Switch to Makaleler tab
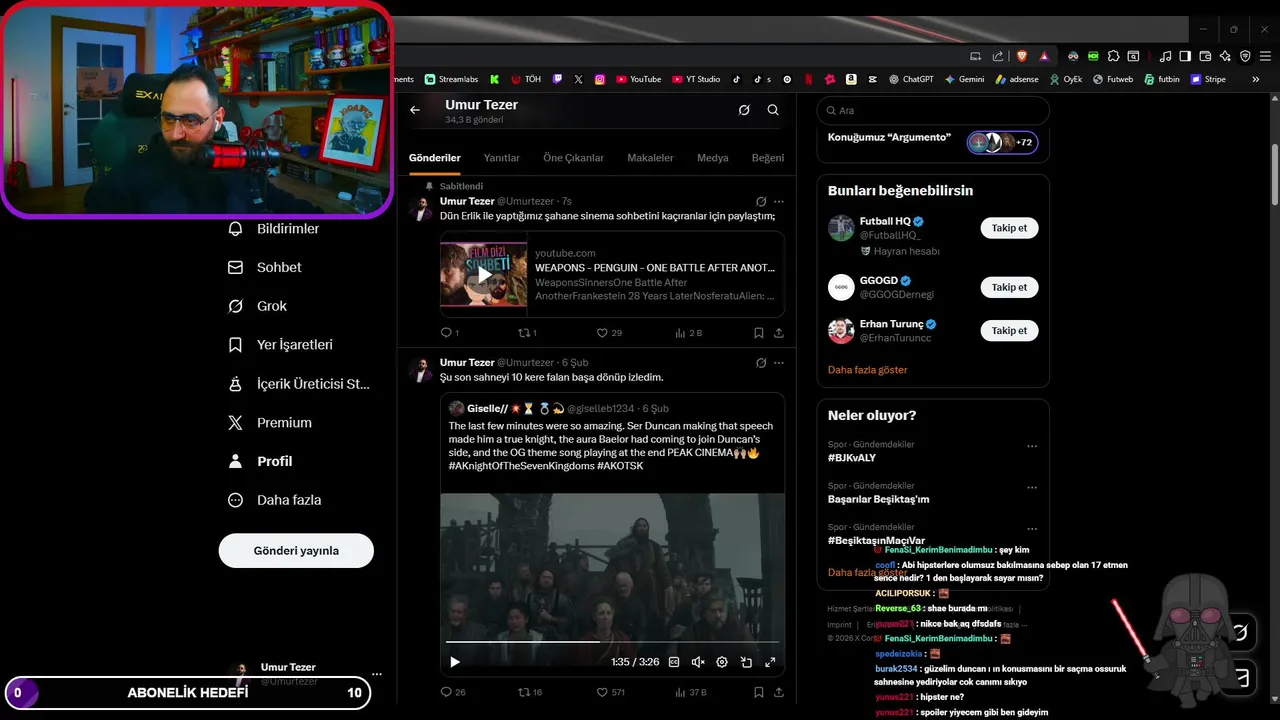The image size is (1280, 720). [x=650, y=158]
